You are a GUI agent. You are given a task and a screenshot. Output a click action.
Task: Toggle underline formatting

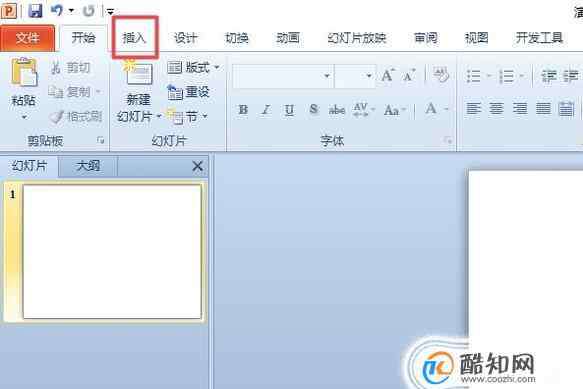click(289, 110)
